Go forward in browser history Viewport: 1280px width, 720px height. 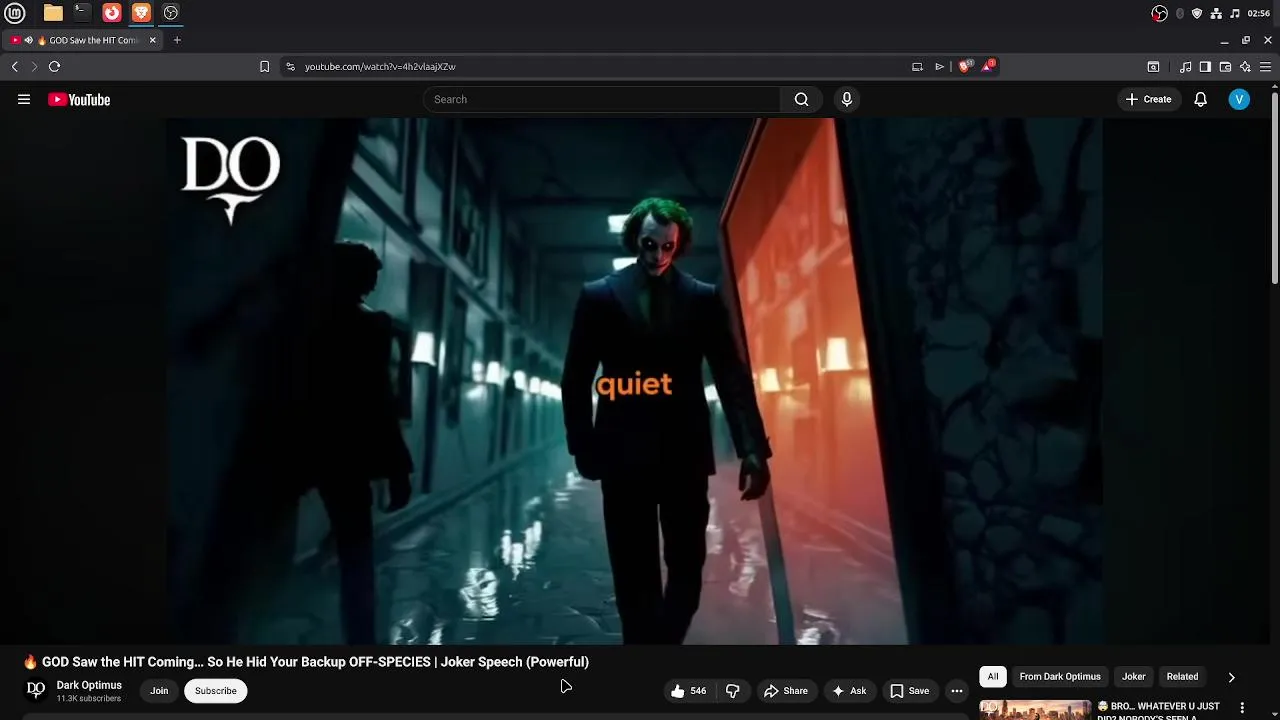click(x=34, y=66)
